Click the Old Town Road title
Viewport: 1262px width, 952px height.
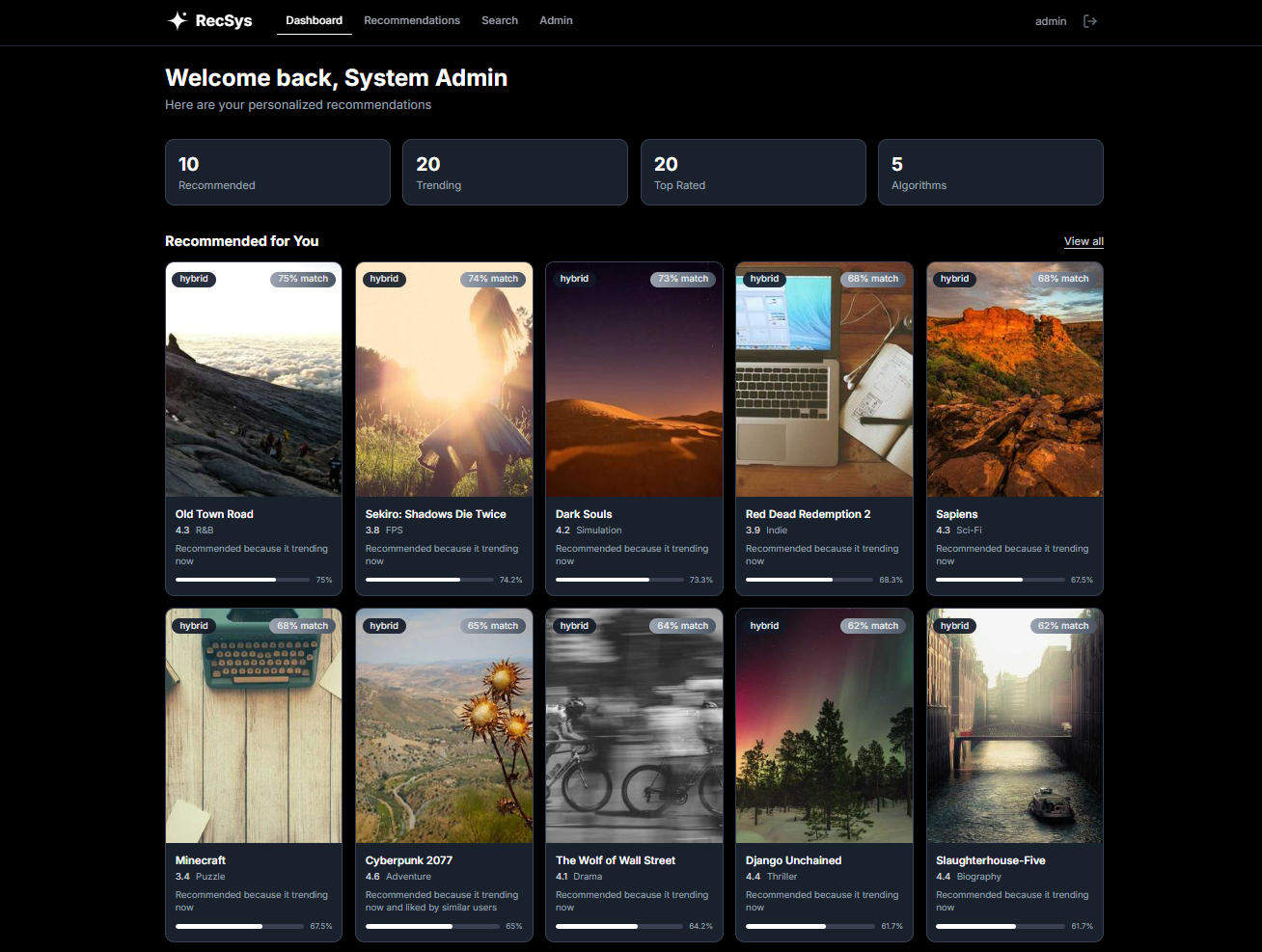click(214, 514)
